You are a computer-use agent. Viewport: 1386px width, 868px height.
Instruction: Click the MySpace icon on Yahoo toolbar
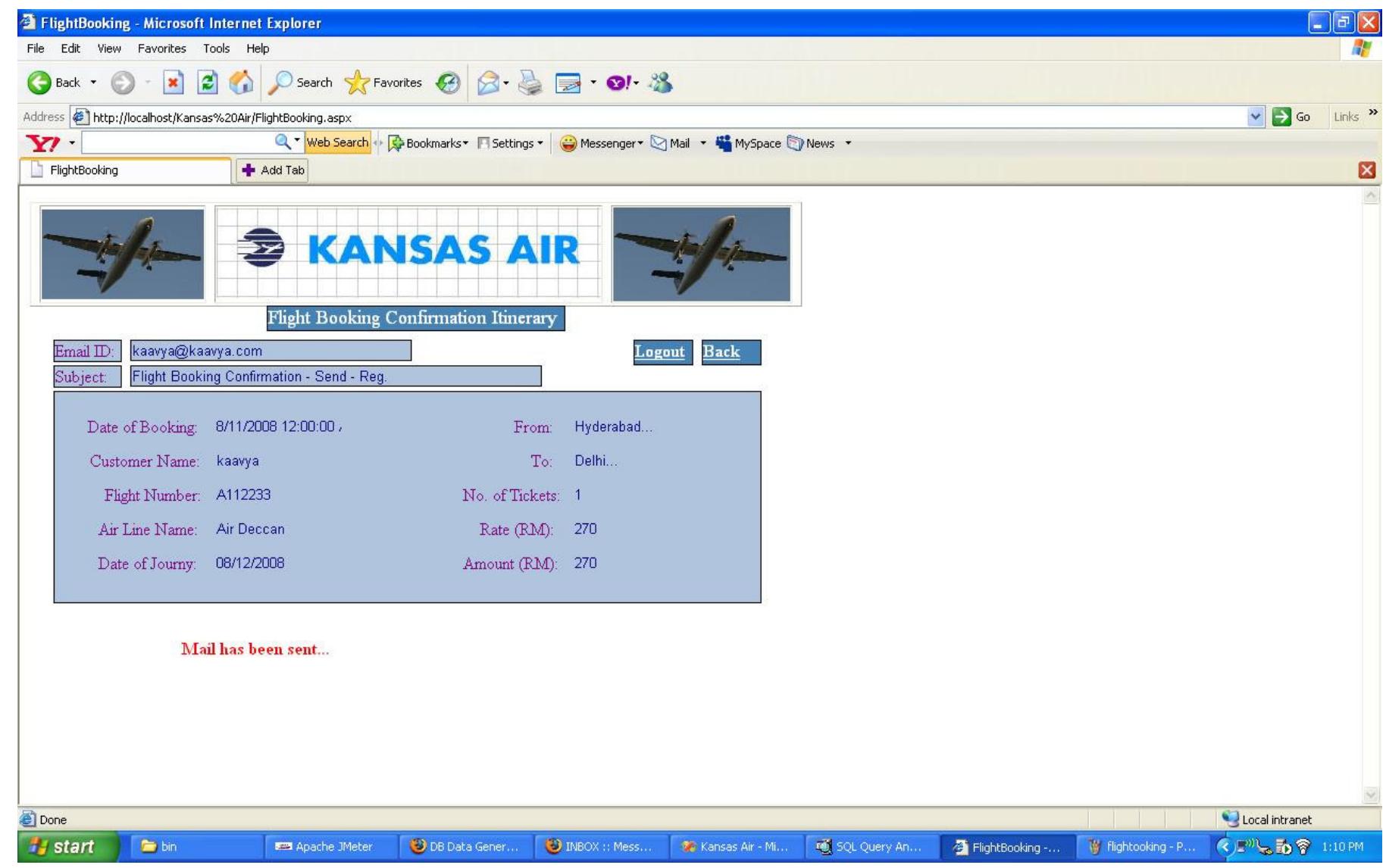(x=725, y=142)
